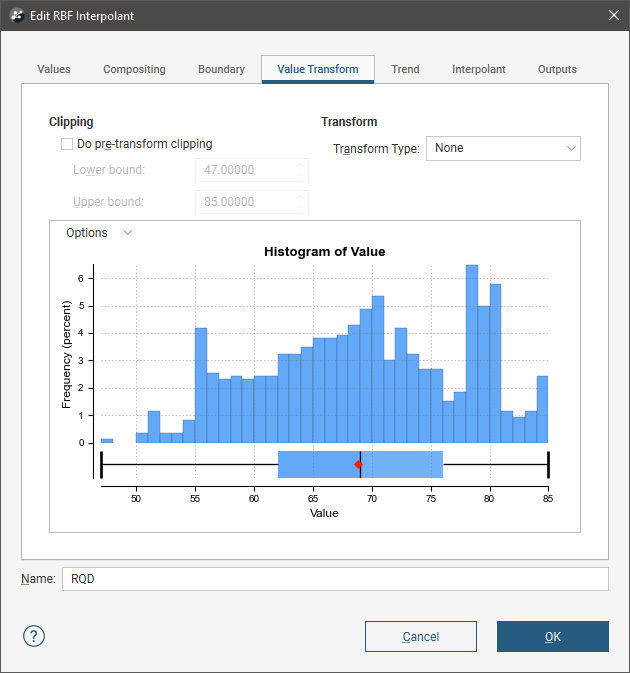Screen dimensions: 630x673
Task: Expand the histogram Options menu
Action: click(98, 233)
